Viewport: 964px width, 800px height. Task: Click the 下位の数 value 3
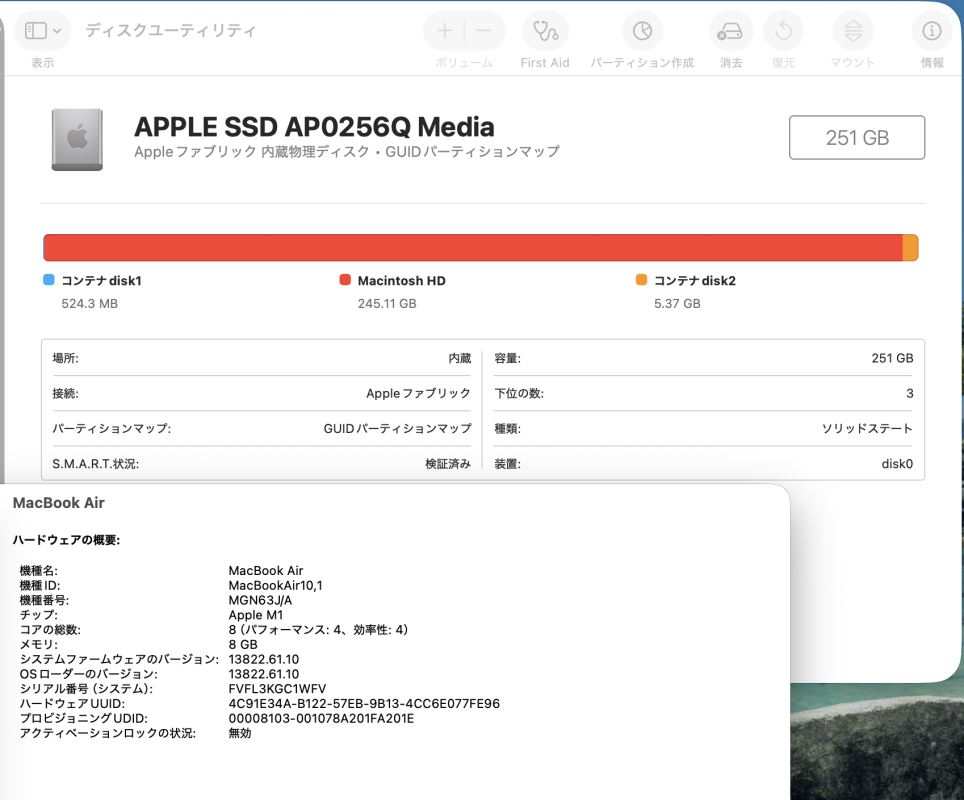910,393
